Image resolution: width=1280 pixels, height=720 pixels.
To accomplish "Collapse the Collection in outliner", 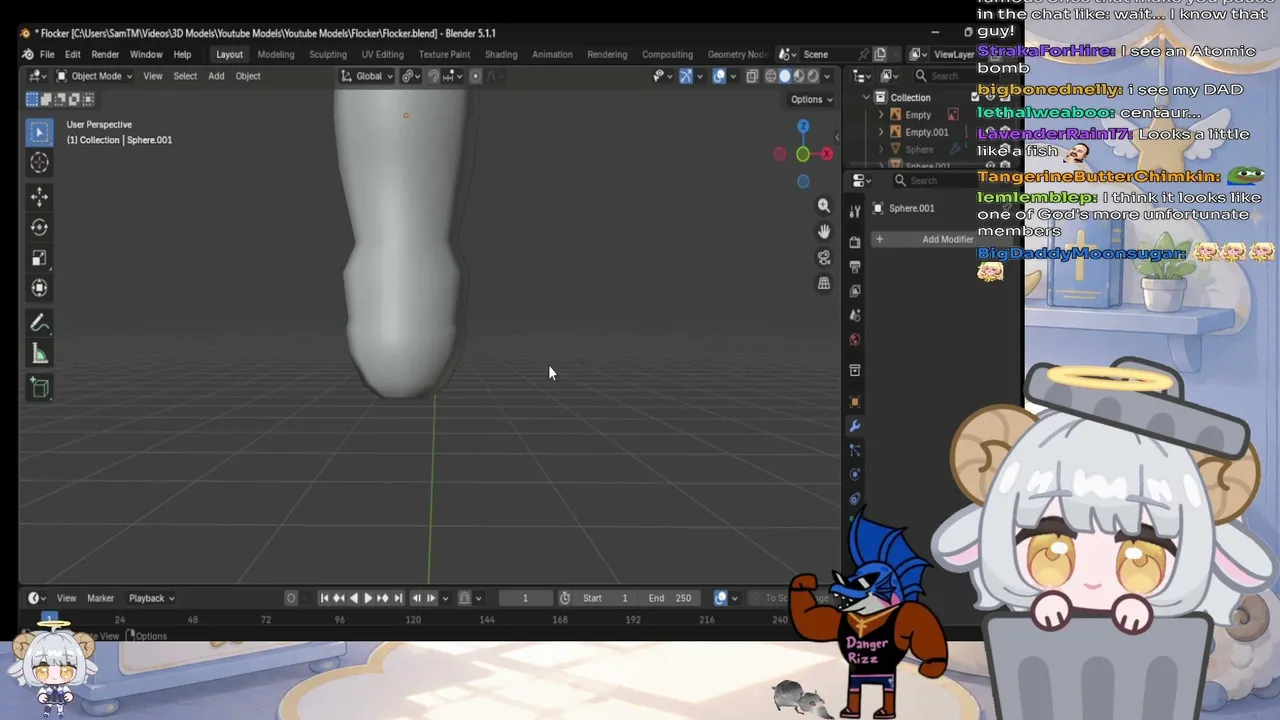I will coord(866,97).
